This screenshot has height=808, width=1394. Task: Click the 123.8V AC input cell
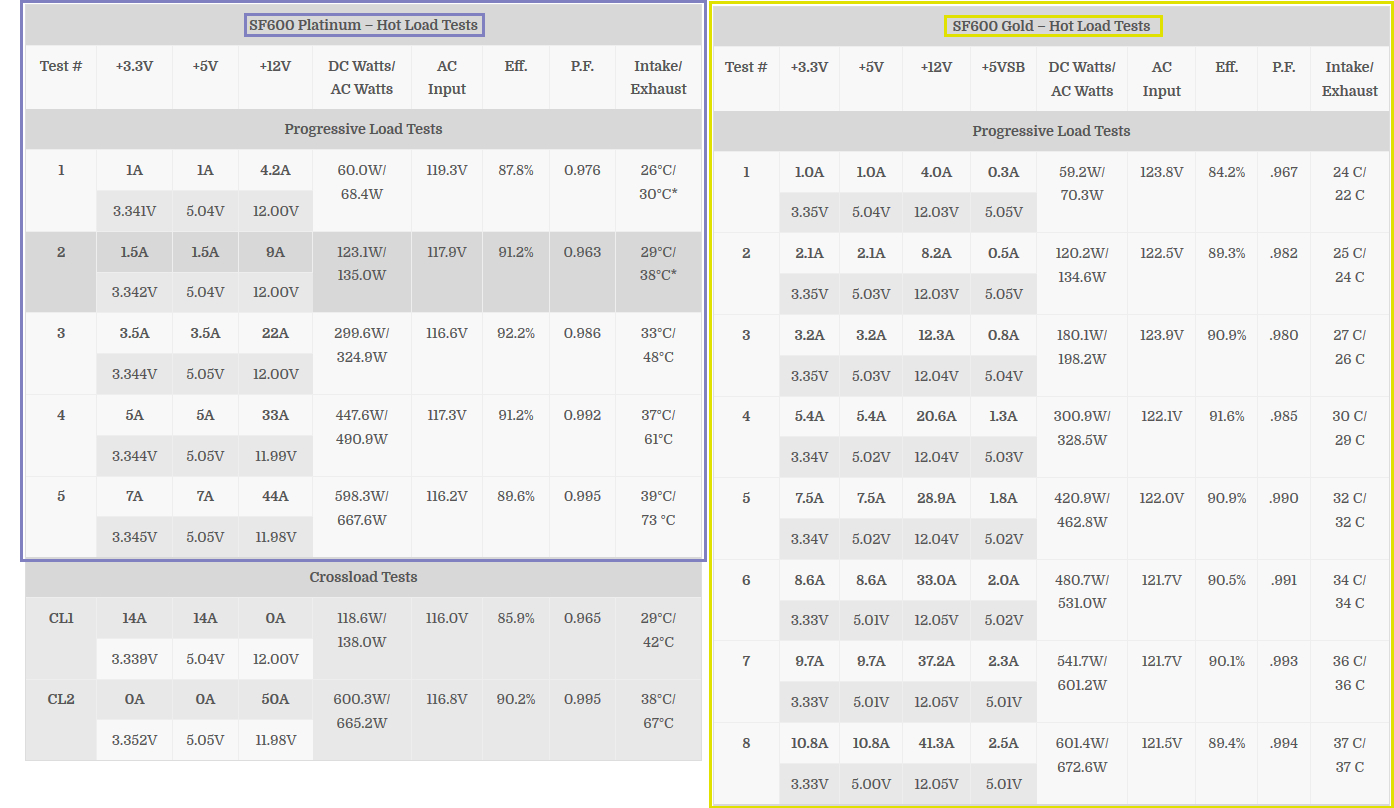point(1161,172)
